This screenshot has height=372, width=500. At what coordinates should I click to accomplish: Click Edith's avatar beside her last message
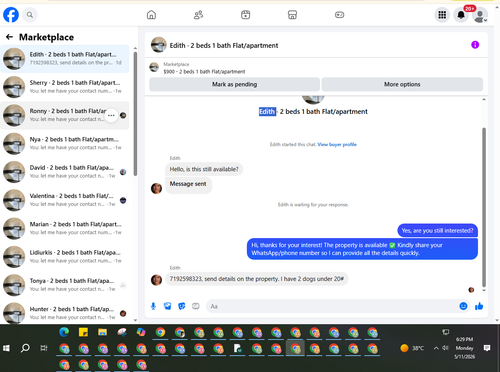coord(156,279)
